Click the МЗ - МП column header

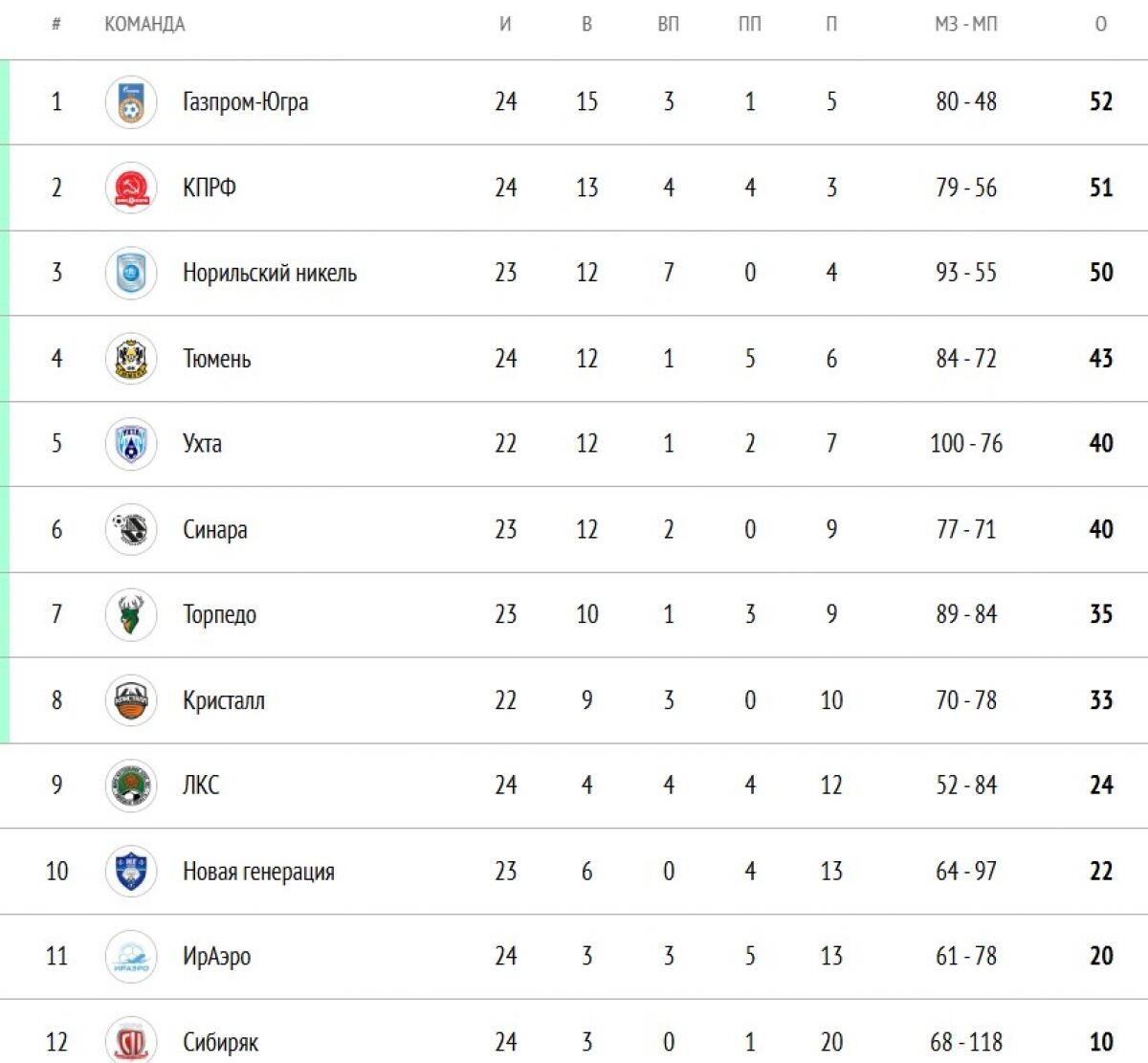click(x=966, y=24)
